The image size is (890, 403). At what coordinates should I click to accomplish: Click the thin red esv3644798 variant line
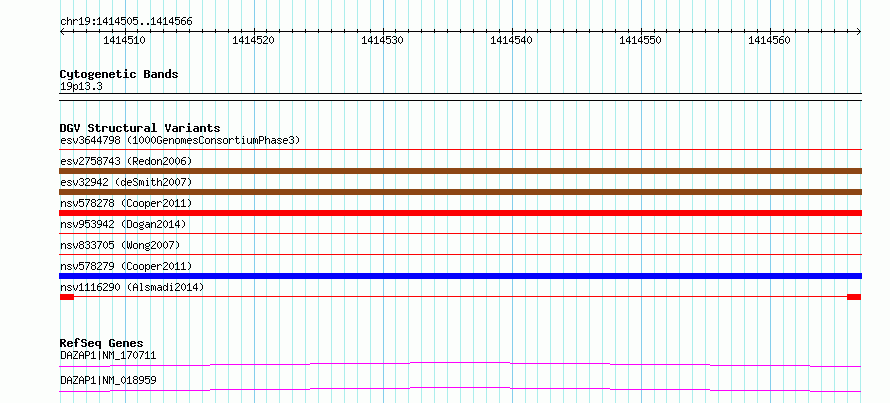click(460, 150)
